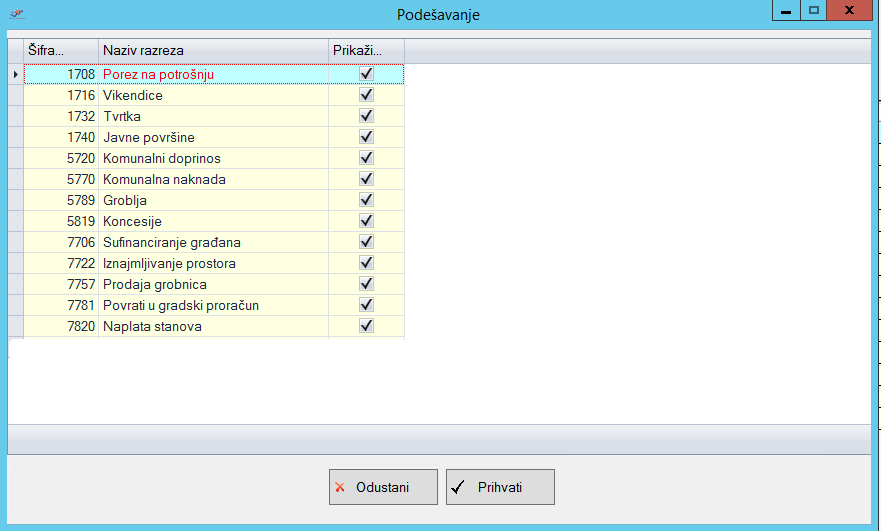The height and width of the screenshot is (531, 881).
Task: Sort by the Šifra column header
Action: coord(60,50)
